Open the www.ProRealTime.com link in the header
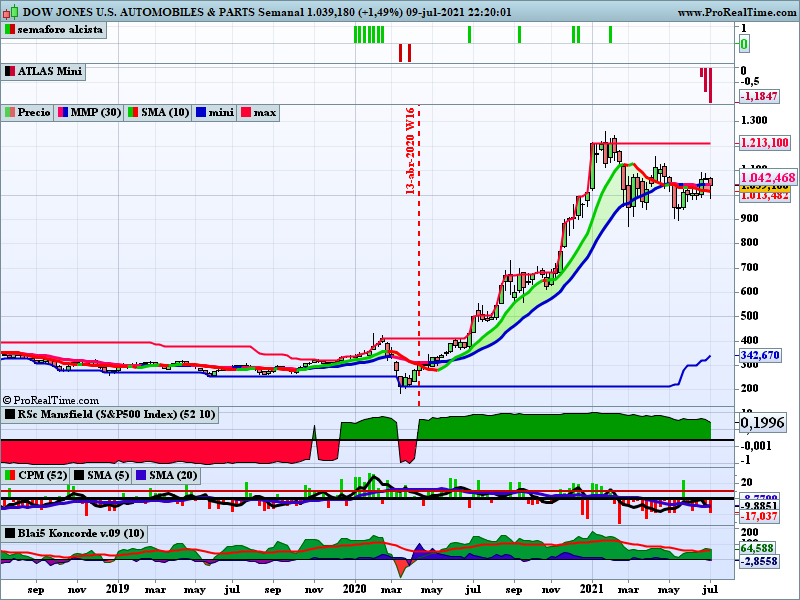Viewport: 800px width, 600px height. tap(738, 12)
